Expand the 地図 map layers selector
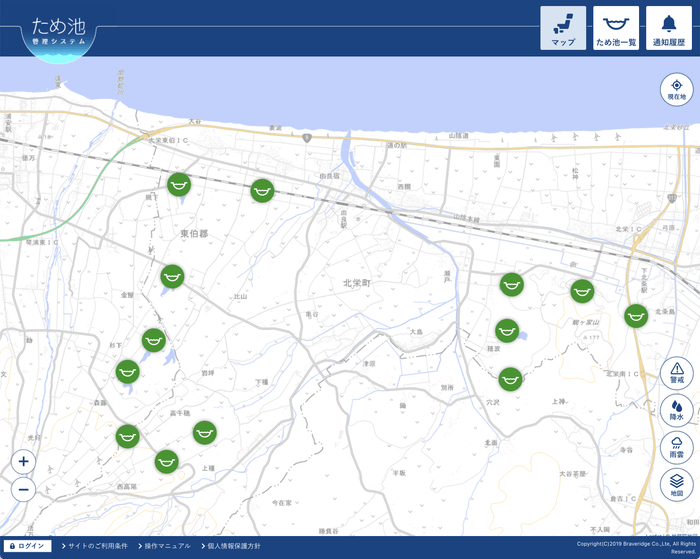The image size is (700, 559). coord(677,485)
